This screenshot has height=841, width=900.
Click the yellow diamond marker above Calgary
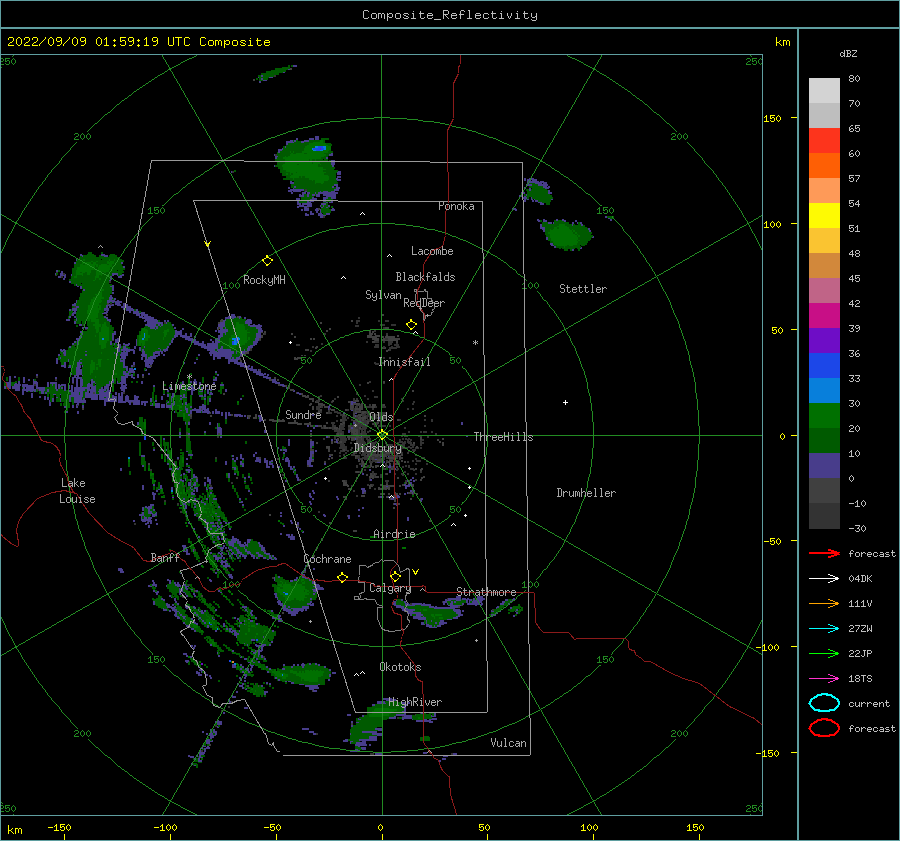pyautogui.click(x=395, y=576)
